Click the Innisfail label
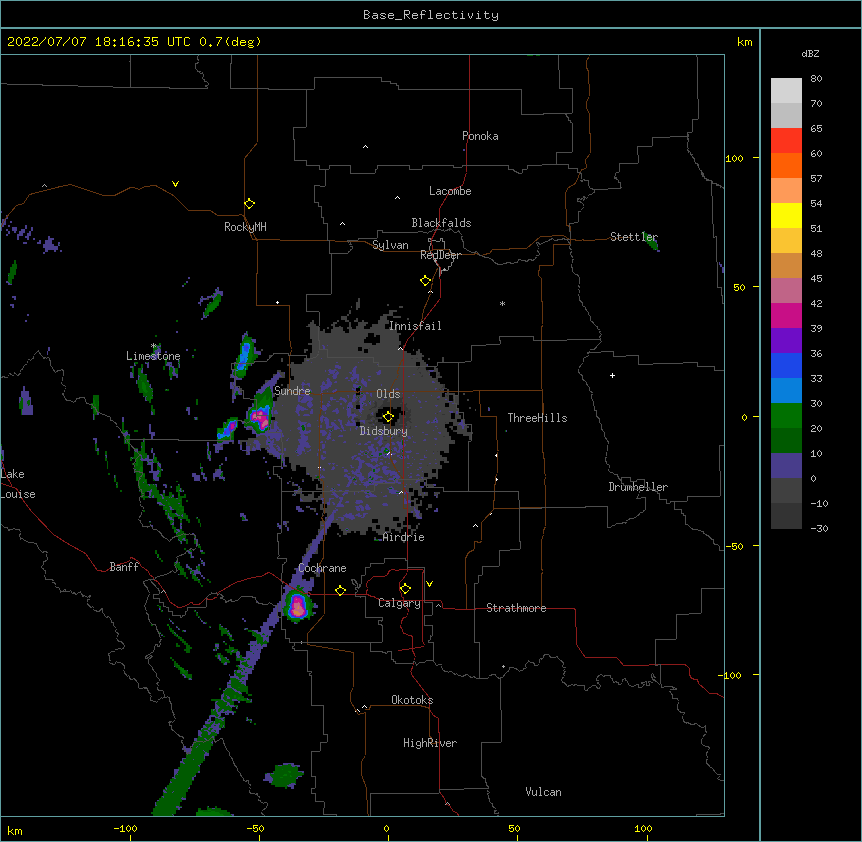The width and height of the screenshot is (862, 842). pyautogui.click(x=415, y=326)
